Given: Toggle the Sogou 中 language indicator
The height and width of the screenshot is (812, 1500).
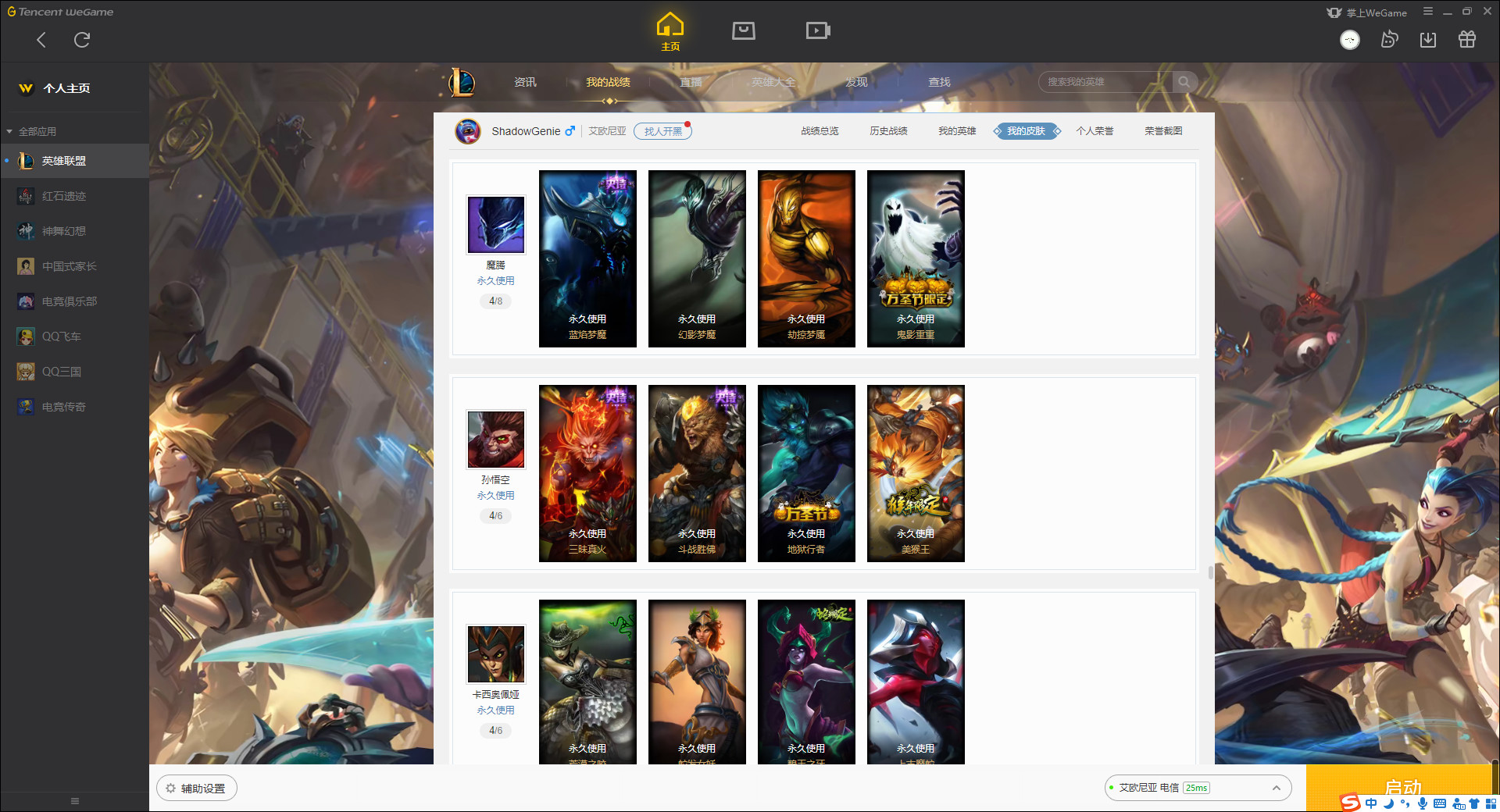Looking at the screenshot, I should (x=1371, y=803).
